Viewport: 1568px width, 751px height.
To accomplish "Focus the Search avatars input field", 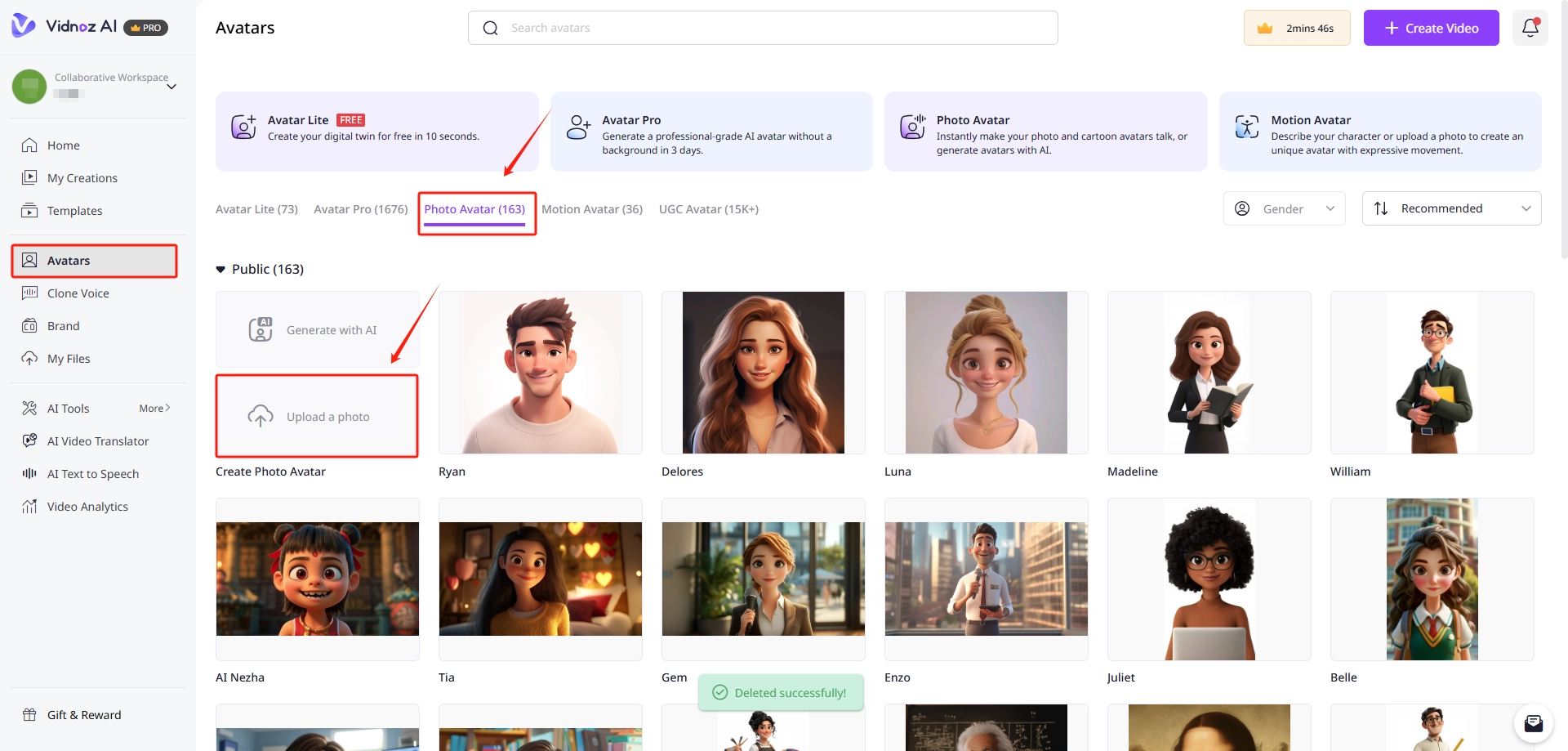I will click(776, 28).
